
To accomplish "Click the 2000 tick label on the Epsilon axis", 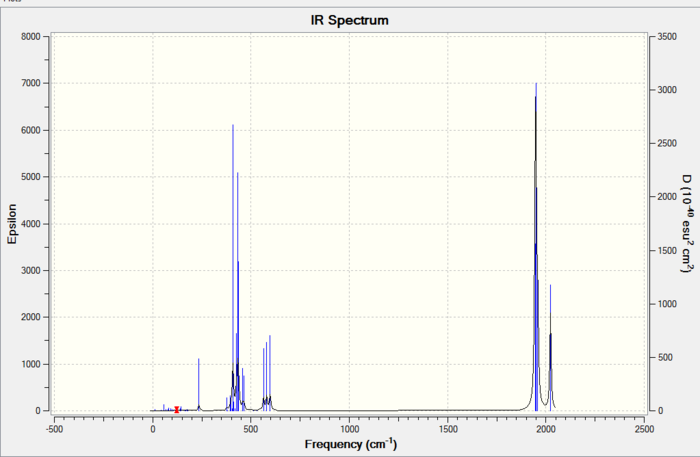I will tap(31, 317).
